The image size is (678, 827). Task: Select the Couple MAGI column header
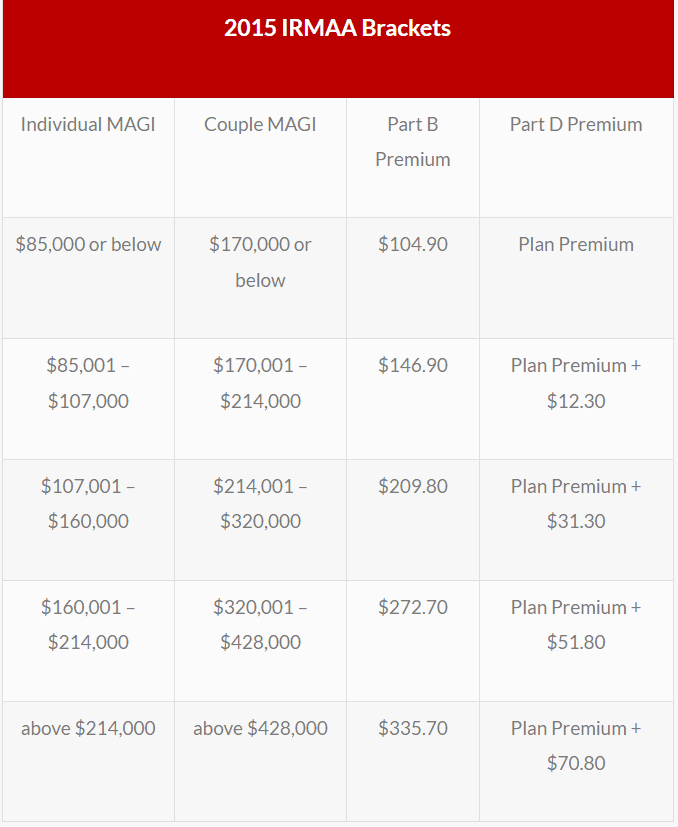coord(260,125)
